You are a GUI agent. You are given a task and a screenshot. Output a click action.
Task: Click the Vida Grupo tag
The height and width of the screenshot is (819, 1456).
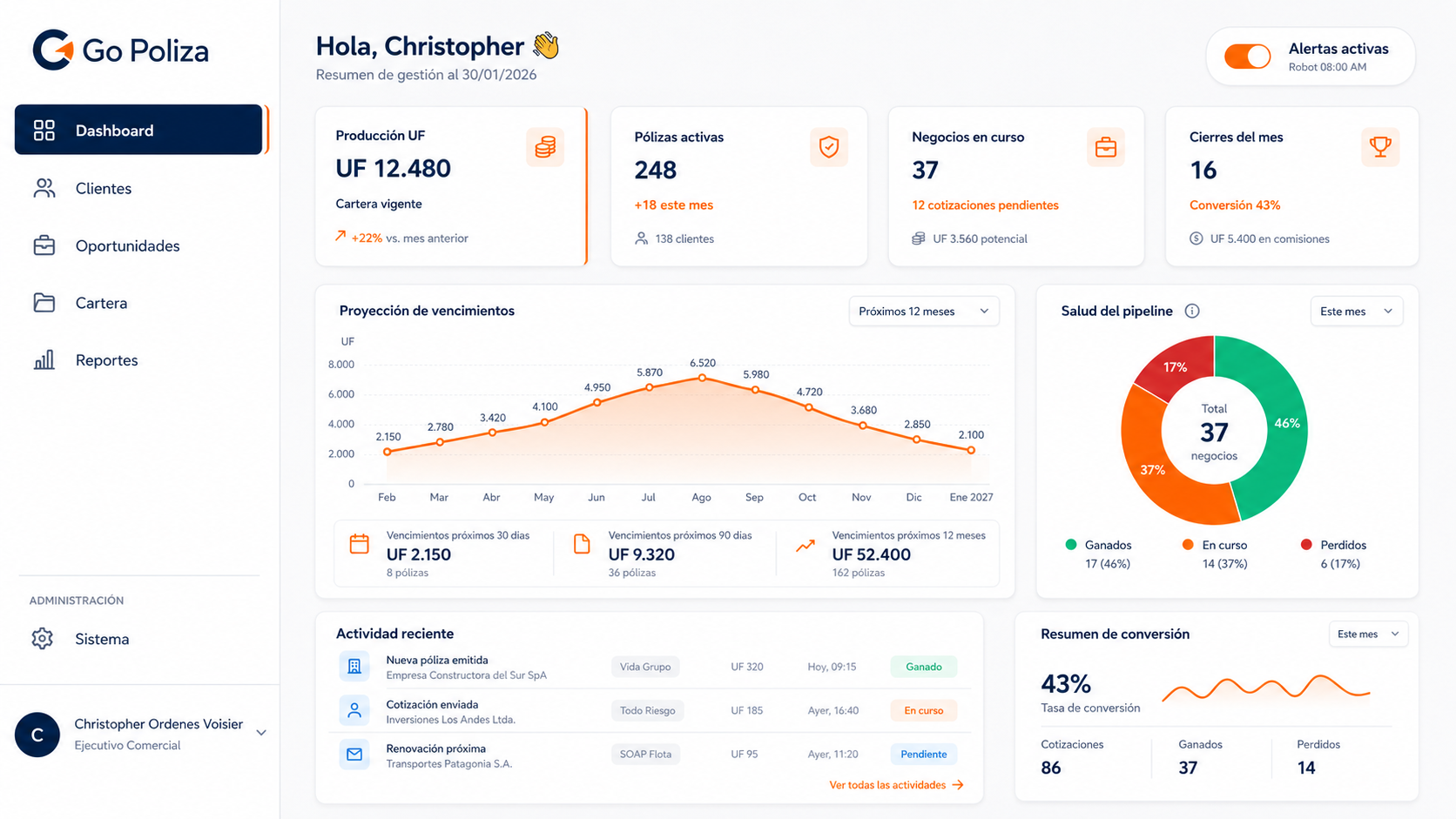point(645,667)
